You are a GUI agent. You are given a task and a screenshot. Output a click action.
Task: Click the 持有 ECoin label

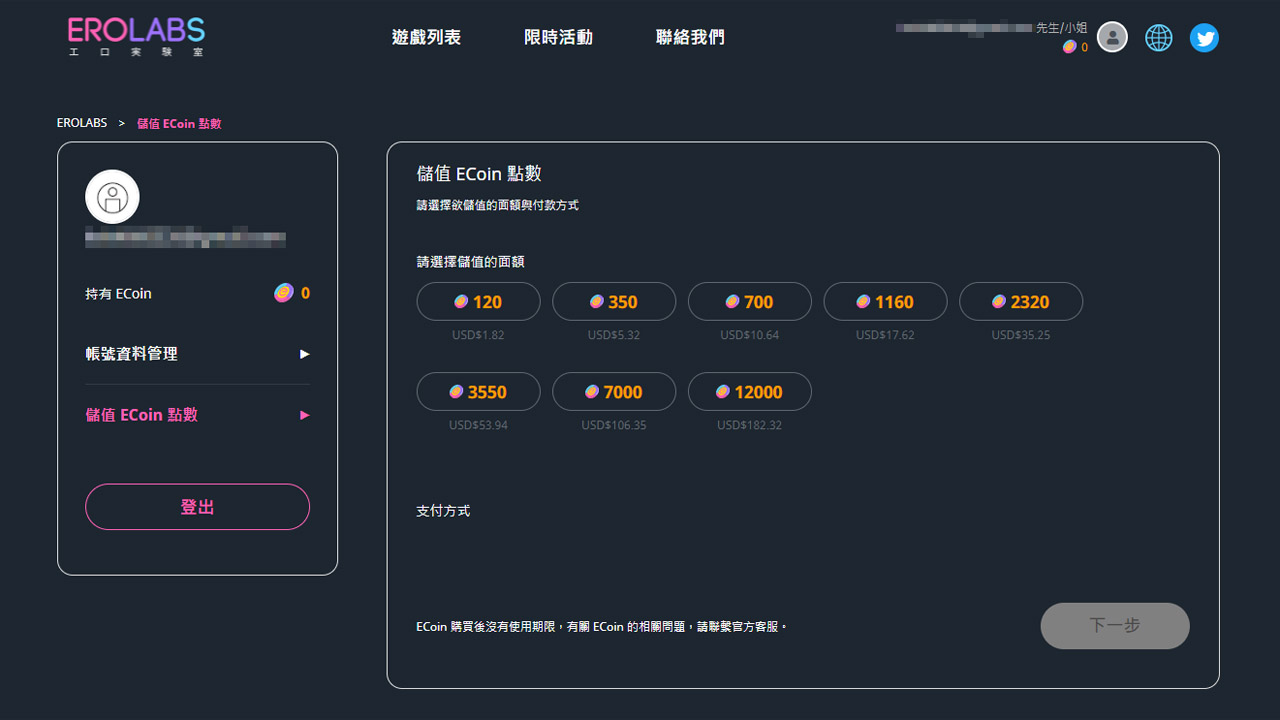tap(119, 294)
